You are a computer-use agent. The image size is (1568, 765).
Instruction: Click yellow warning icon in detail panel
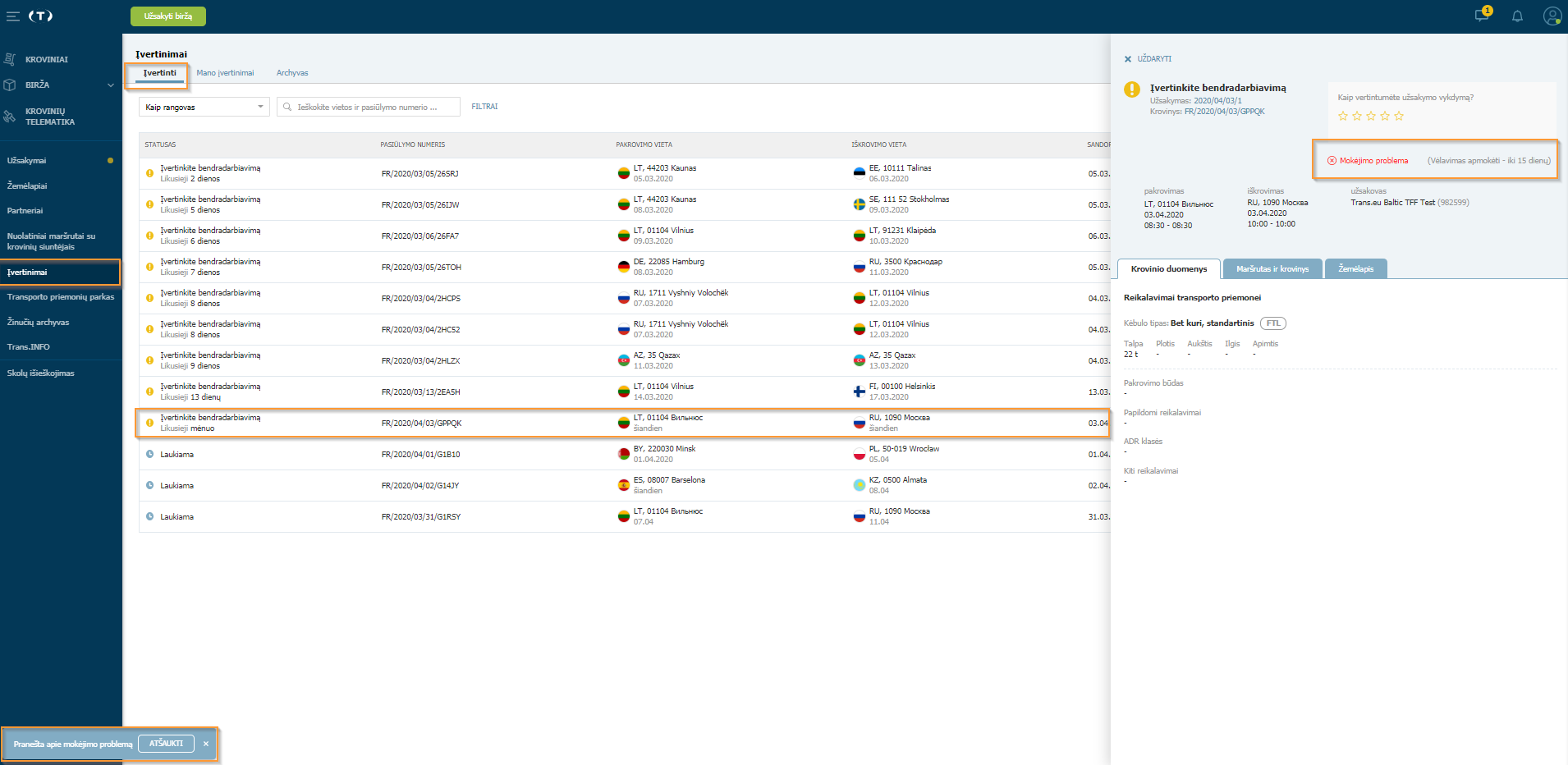[x=1132, y=89]
